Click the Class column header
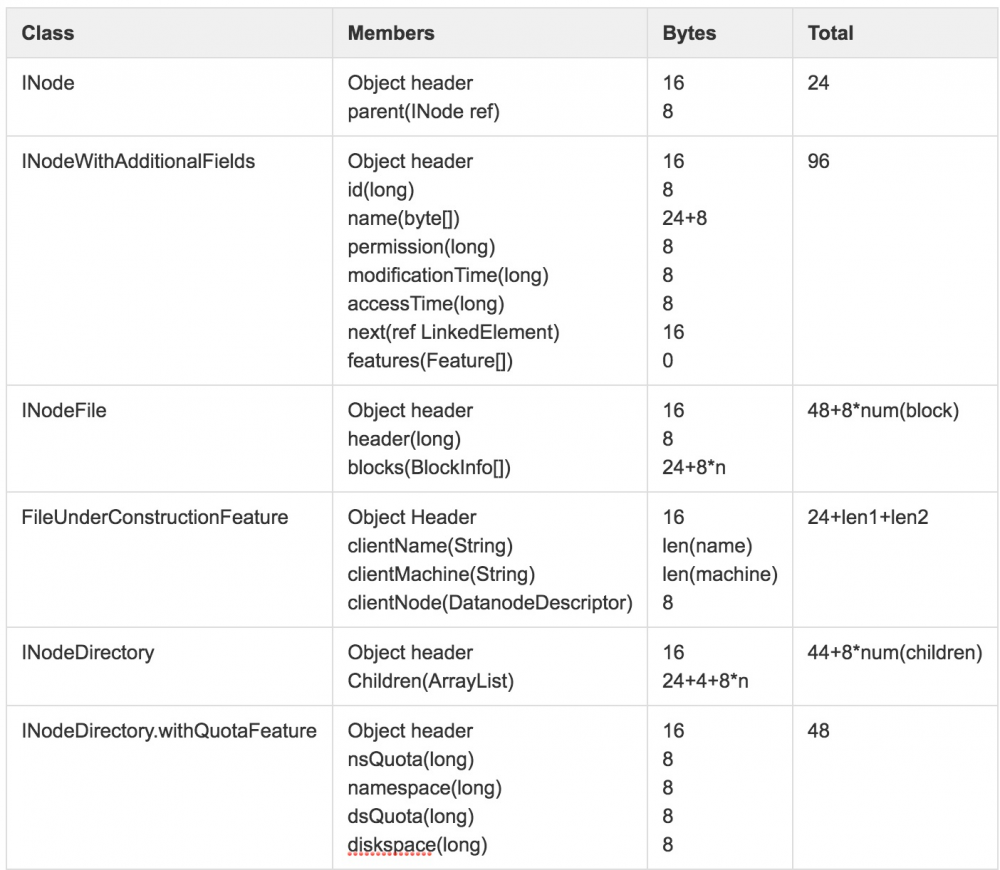Image resolution: width=1000 pixels, height=870 pixels. click(48, 33)
